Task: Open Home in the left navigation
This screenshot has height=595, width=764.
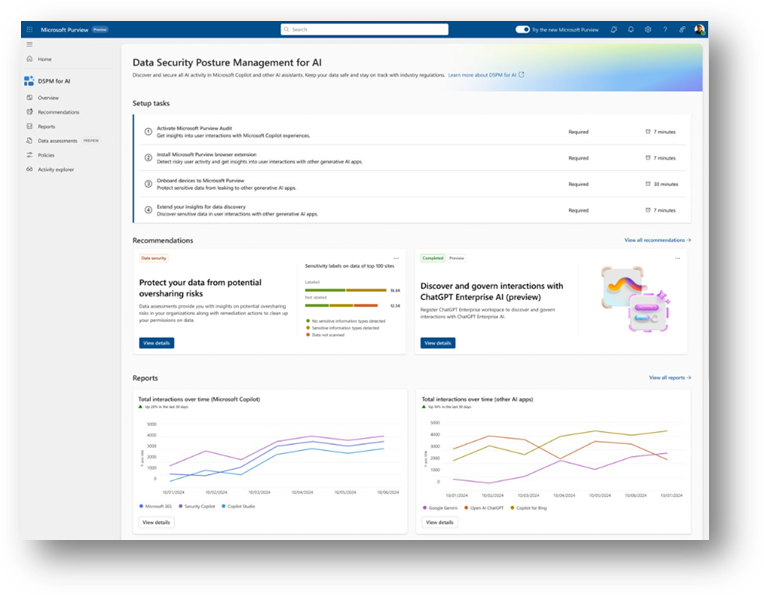Action: pos(45,59)
